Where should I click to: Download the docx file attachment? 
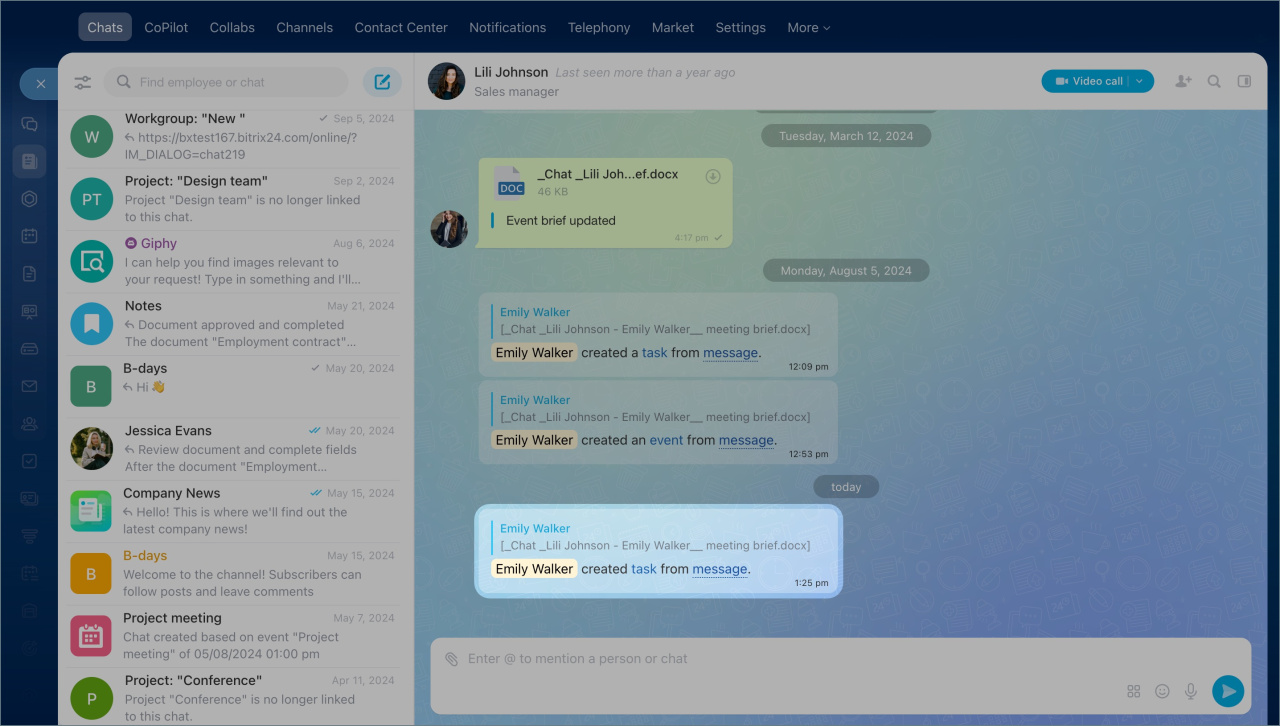(x=713, y=176)
